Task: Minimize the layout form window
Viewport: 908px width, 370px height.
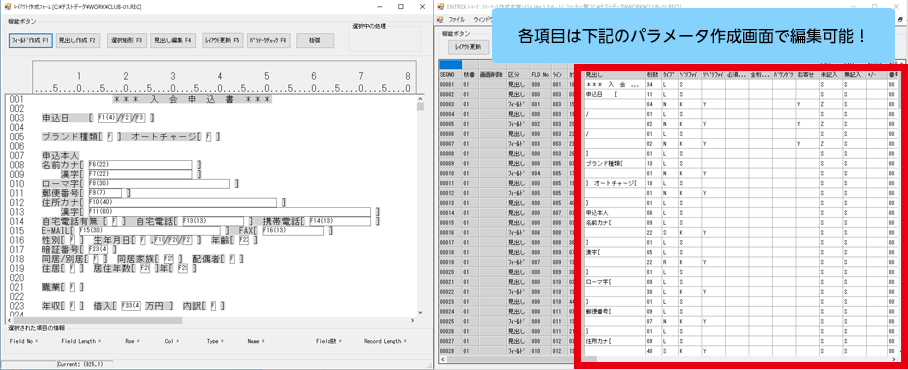Action: tap(379, 6)
